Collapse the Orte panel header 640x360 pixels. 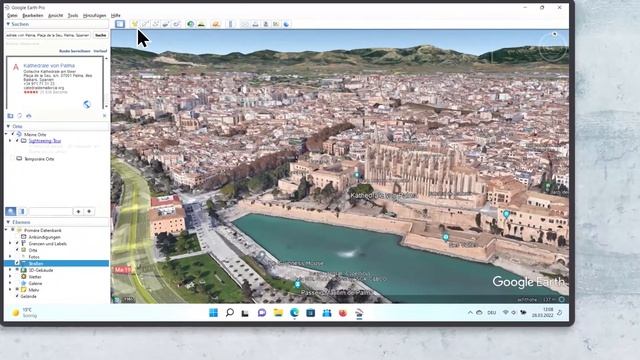pos(8,127)
